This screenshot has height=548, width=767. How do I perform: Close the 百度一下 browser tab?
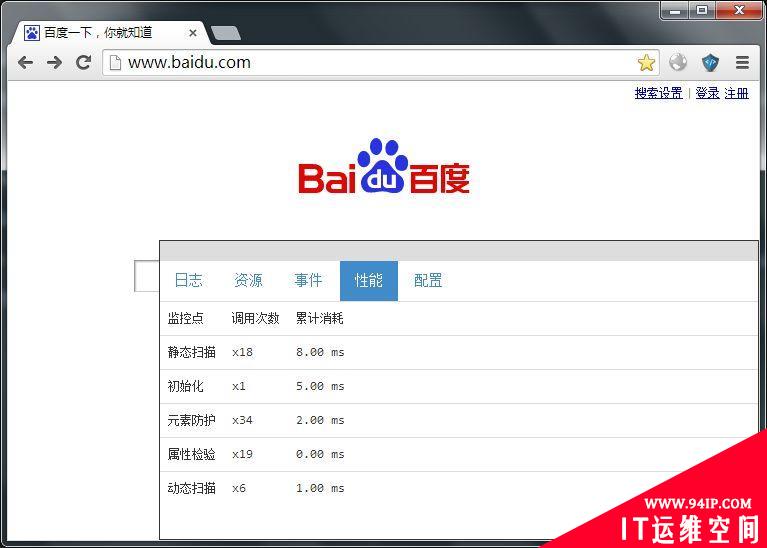point(193,33)
